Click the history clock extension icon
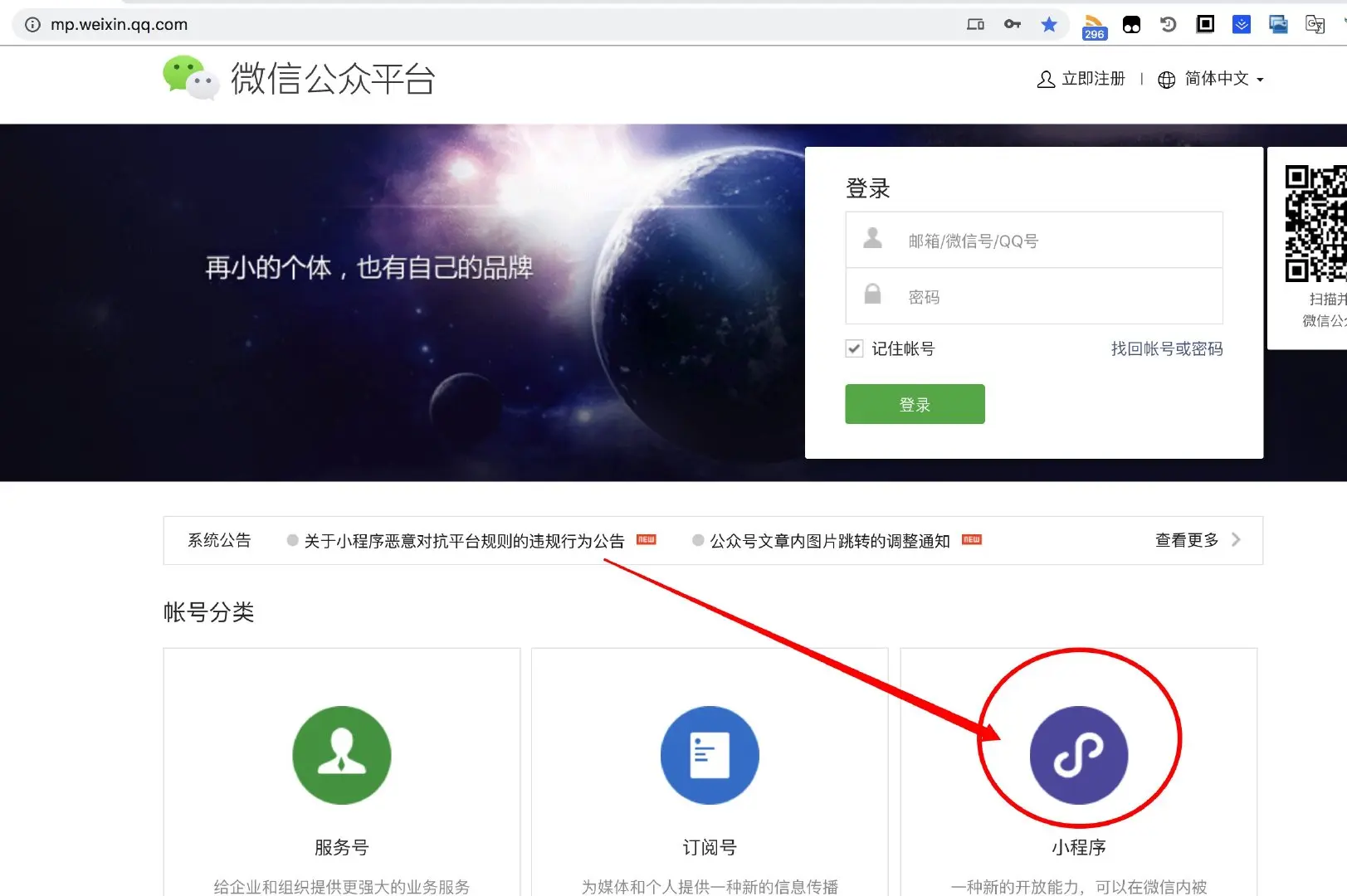This screenshot has width=1347, height=896. [1169, 24]
